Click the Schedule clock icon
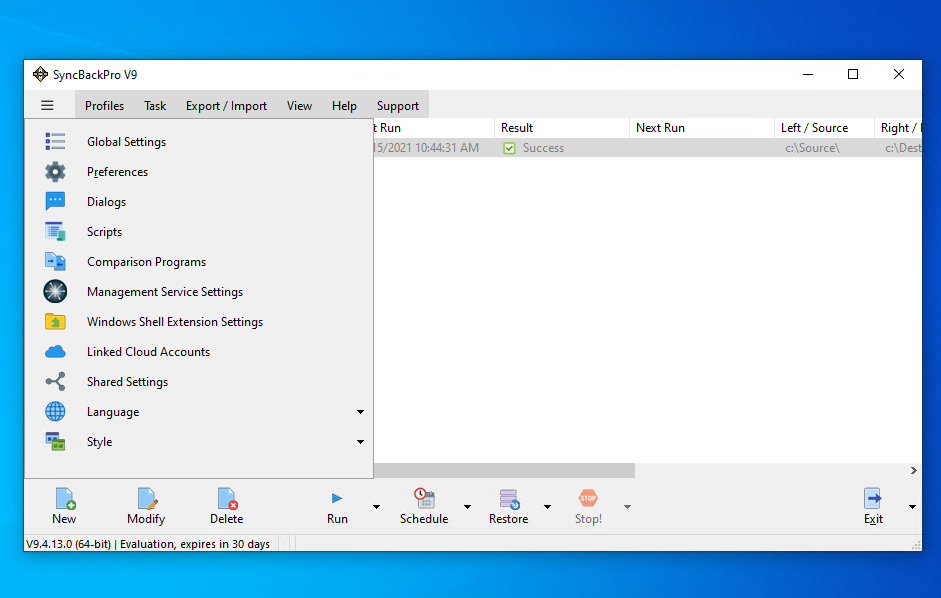The image size is (941, 598). (424, 498)
